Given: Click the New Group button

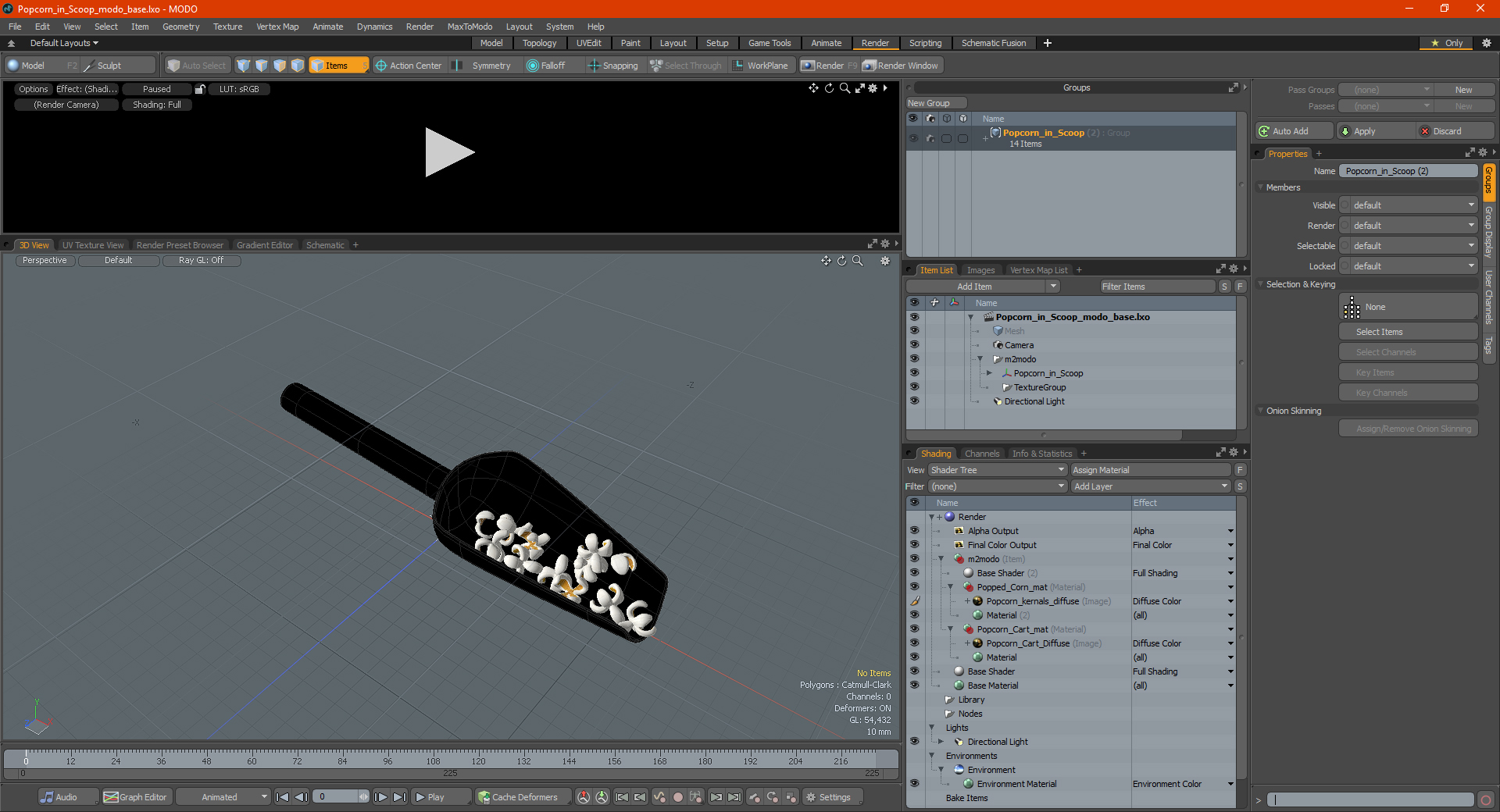Looking at the screenshot, I should (x=937, y=103).
